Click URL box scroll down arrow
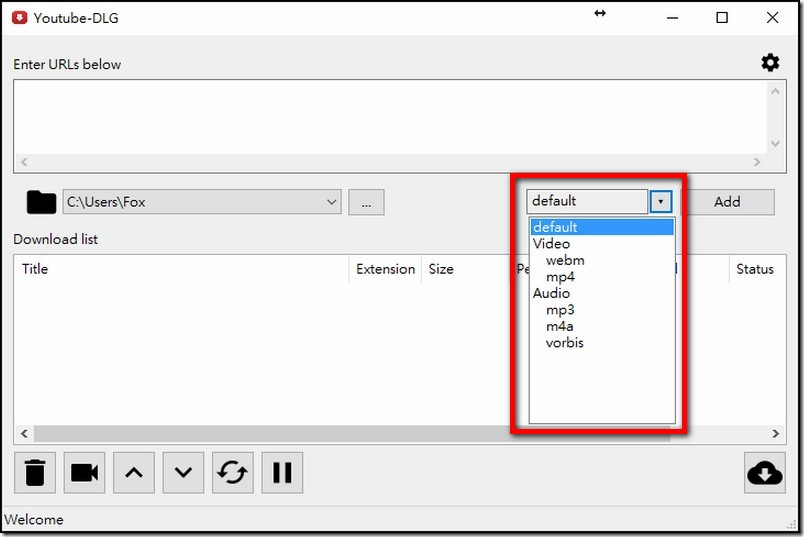Screen dimensions: 804x537 (775, 144)
